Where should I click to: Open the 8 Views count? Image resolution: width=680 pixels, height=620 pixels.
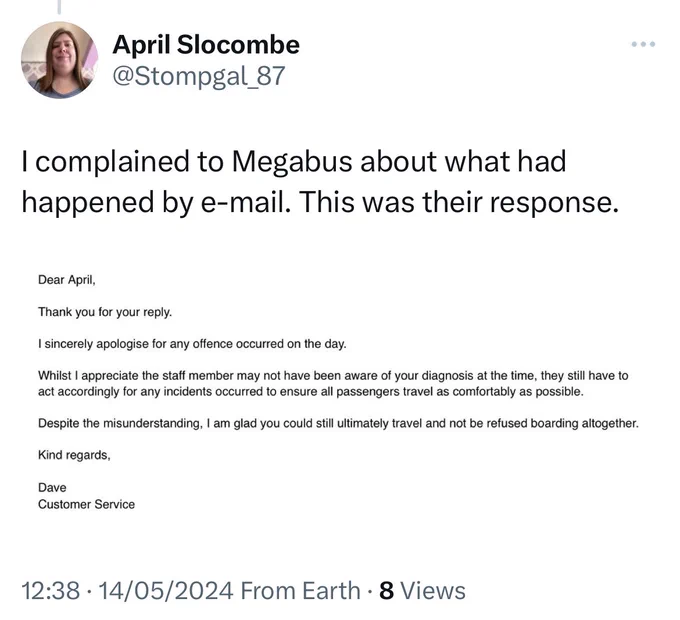[x=422, y=591]
